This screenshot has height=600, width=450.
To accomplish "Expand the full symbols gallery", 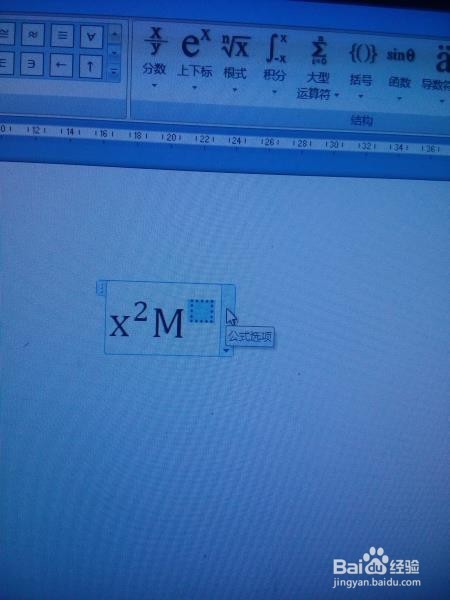I will coord(114,72).
